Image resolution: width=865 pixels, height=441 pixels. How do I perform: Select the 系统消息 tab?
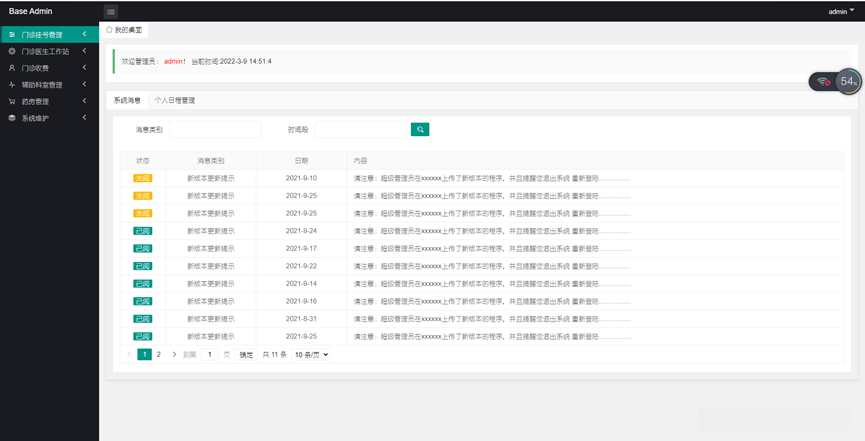pos(127,100)
